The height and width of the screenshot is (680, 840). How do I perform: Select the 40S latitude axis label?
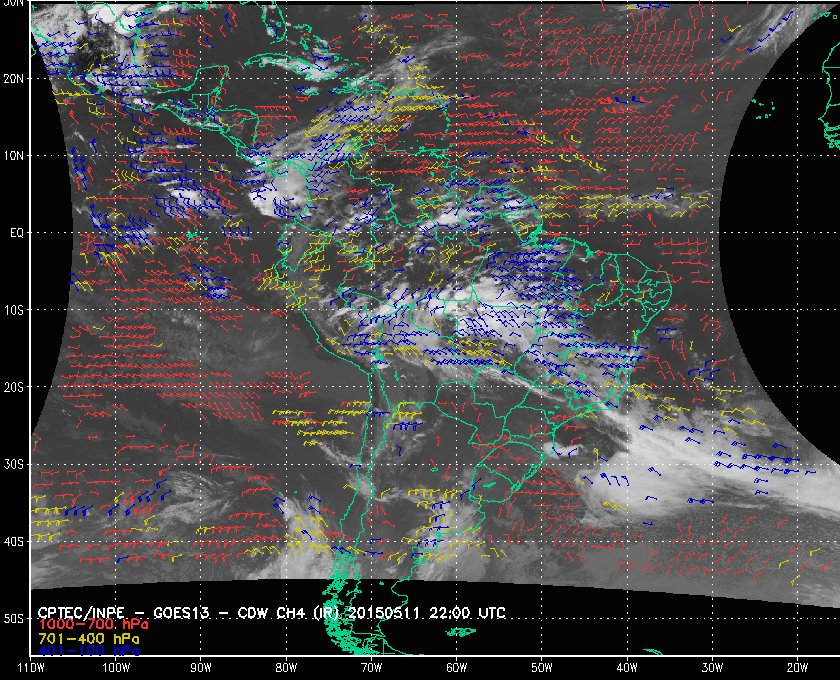13,542
